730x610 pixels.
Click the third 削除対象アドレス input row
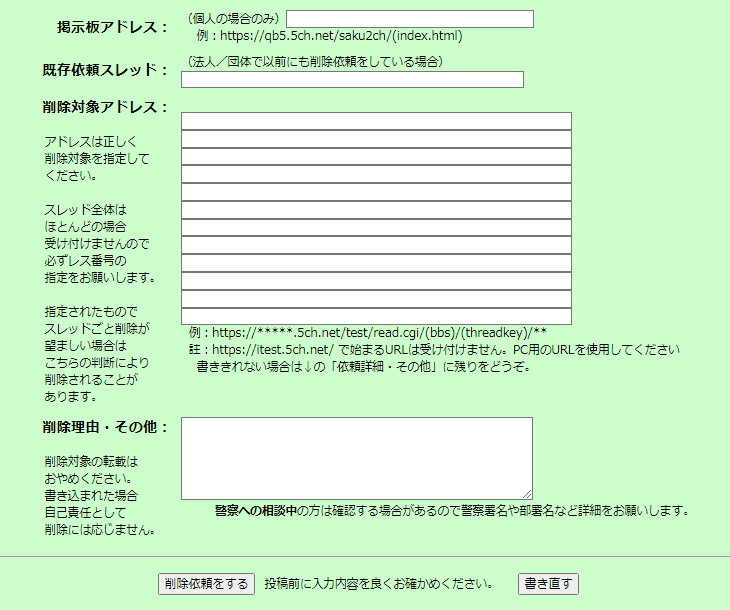tap(376, 156)
